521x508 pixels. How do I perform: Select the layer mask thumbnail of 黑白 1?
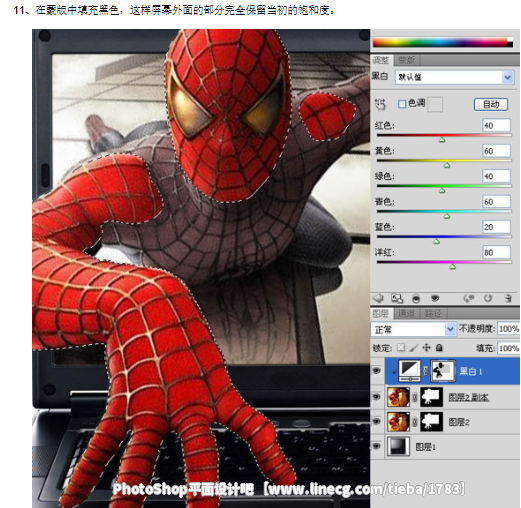point(443,370)
